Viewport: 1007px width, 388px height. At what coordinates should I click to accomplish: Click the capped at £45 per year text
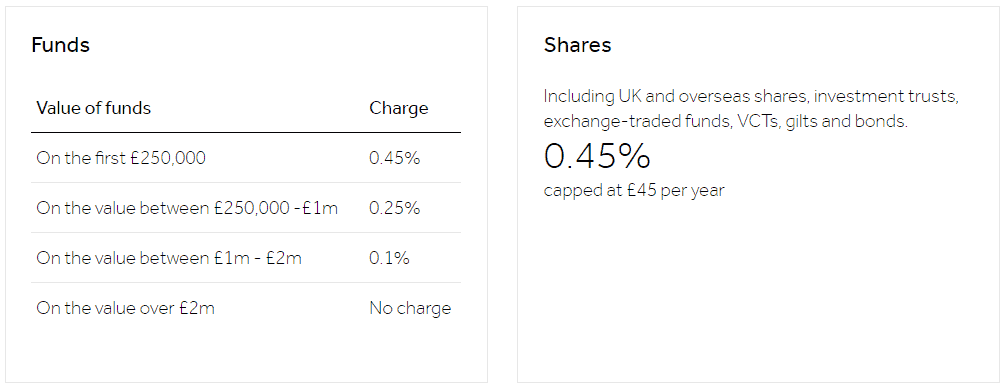[x=634, y=191]
